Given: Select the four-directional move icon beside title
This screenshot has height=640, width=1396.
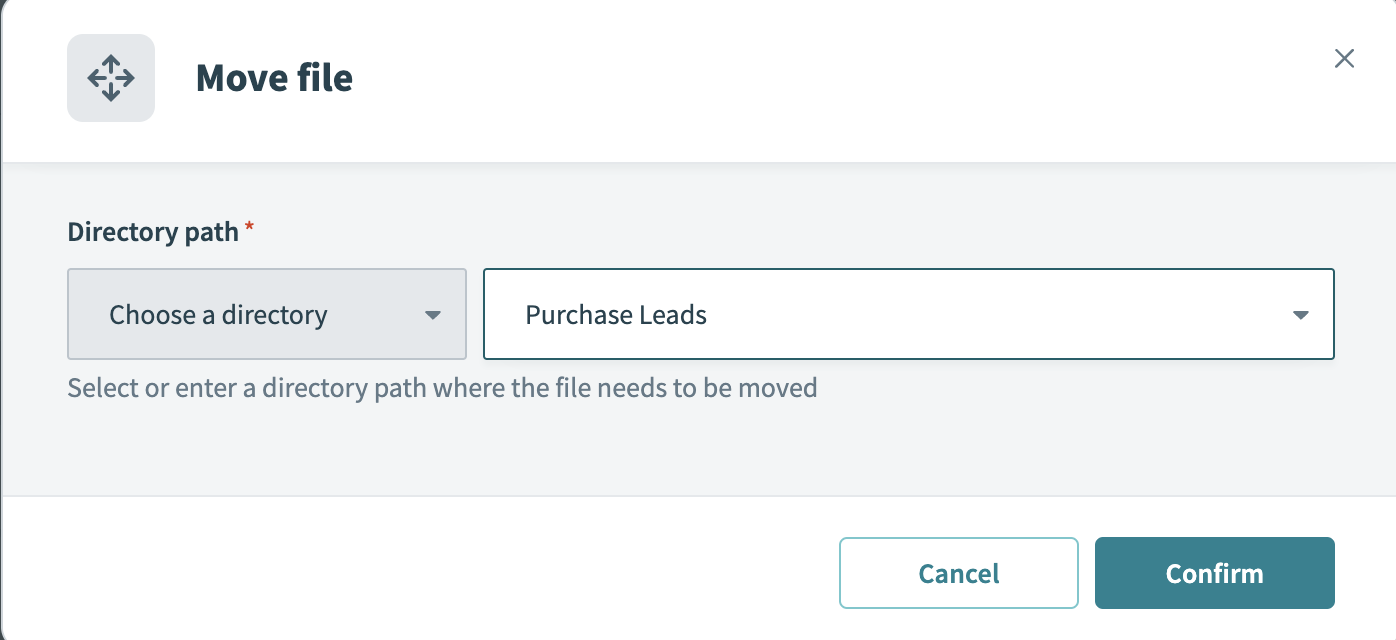Looking at the screenshot, I should click(110, 77).
